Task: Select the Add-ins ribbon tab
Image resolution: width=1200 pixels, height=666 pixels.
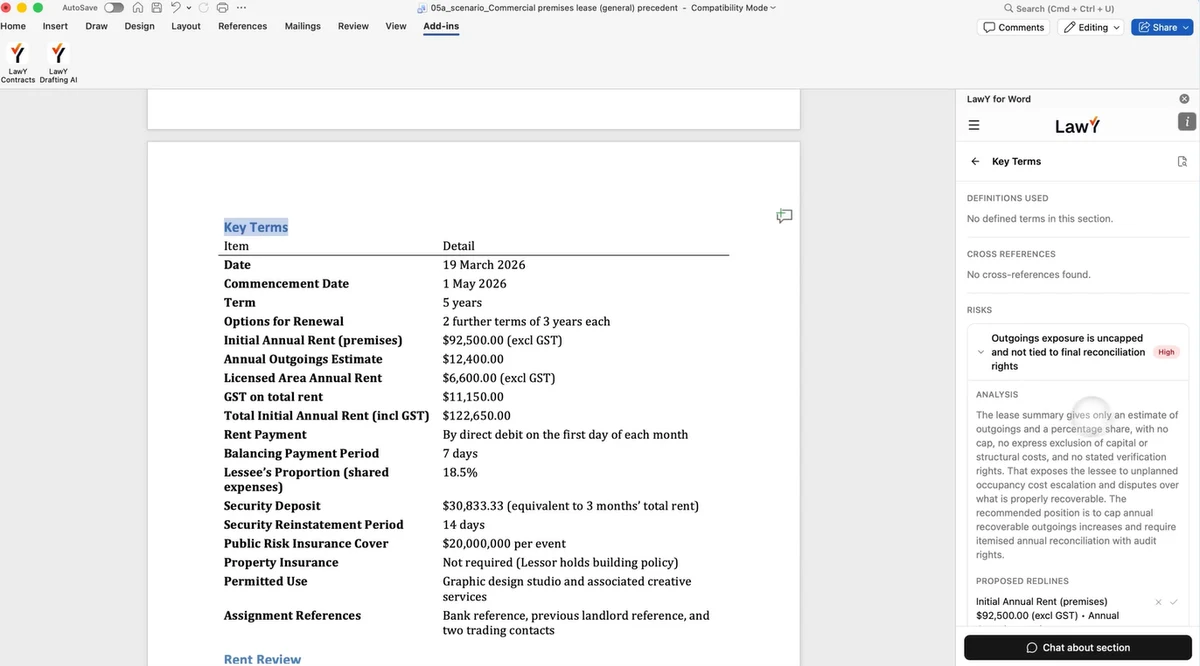Action: pyautogui.click(x=441, y=26)
